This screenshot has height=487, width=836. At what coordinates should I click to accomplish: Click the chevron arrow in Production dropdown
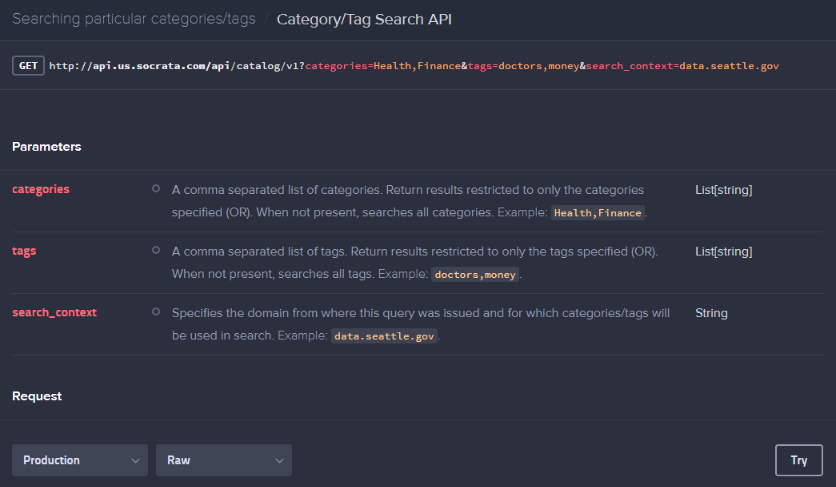[135, 460]
